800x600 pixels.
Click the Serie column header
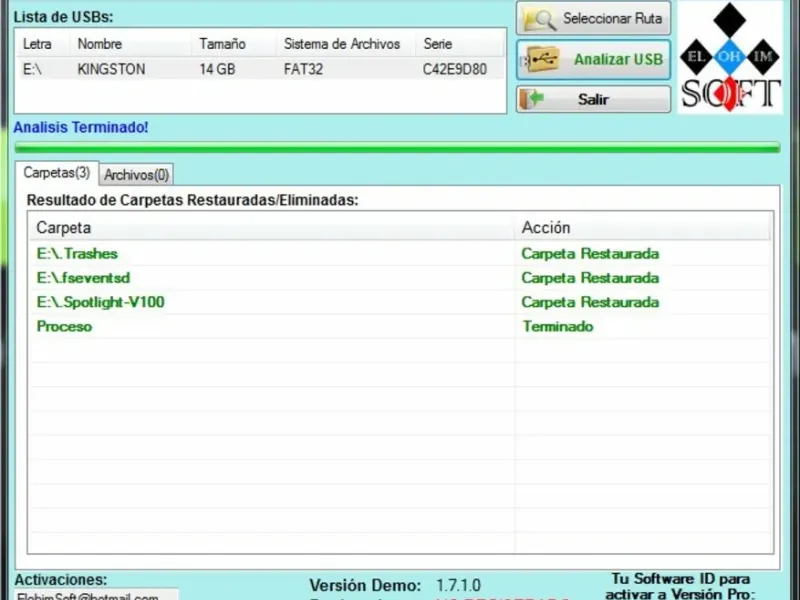(x=460, y=44)
